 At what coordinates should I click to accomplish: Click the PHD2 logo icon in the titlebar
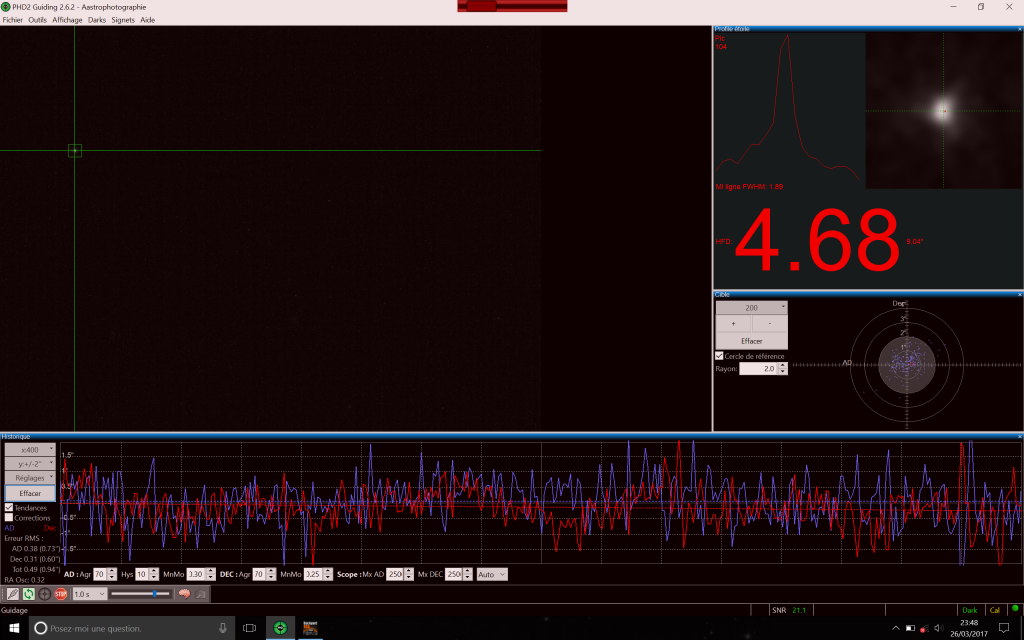tap(6, 6)
